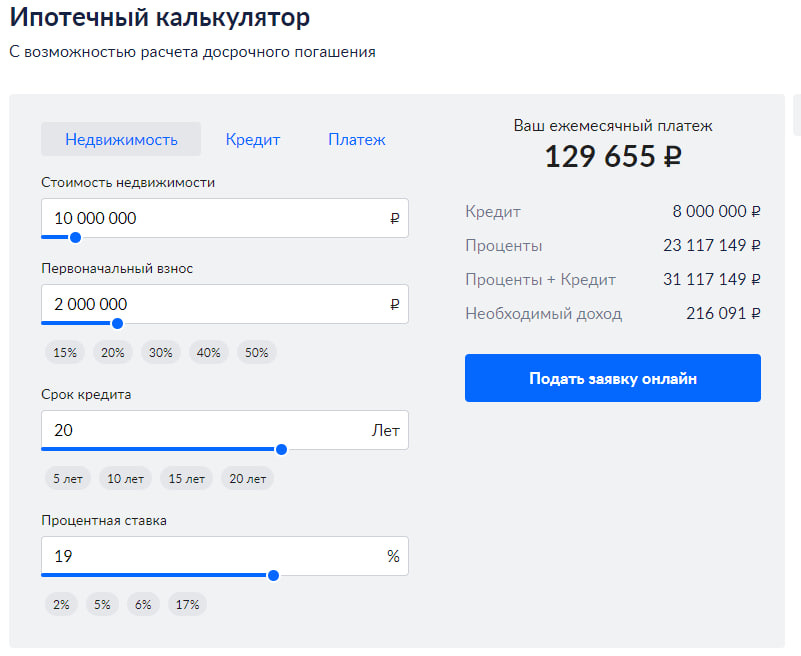Open the Кредит tab
Screen dimensions: 801x656
click(253, 140)
